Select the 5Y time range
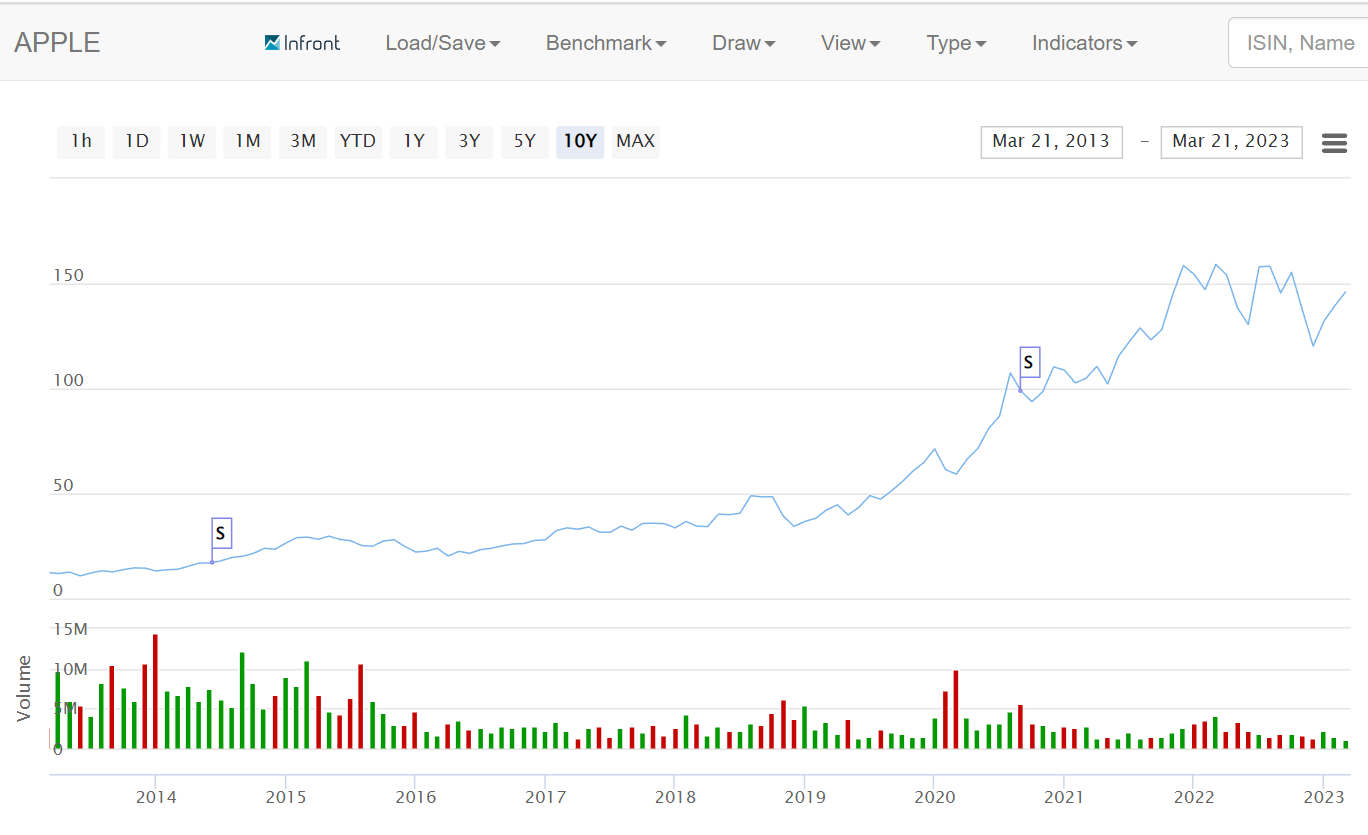The width and height of the screenshot is (1368, 835). click(x=525, y=141)
